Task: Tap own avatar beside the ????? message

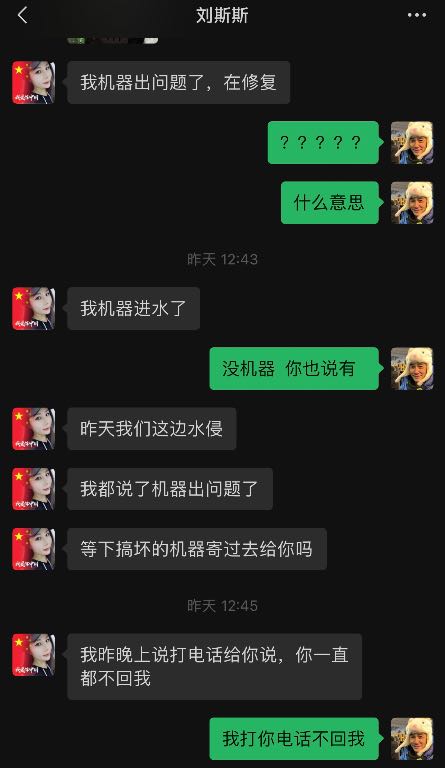Action: point(412,143)
